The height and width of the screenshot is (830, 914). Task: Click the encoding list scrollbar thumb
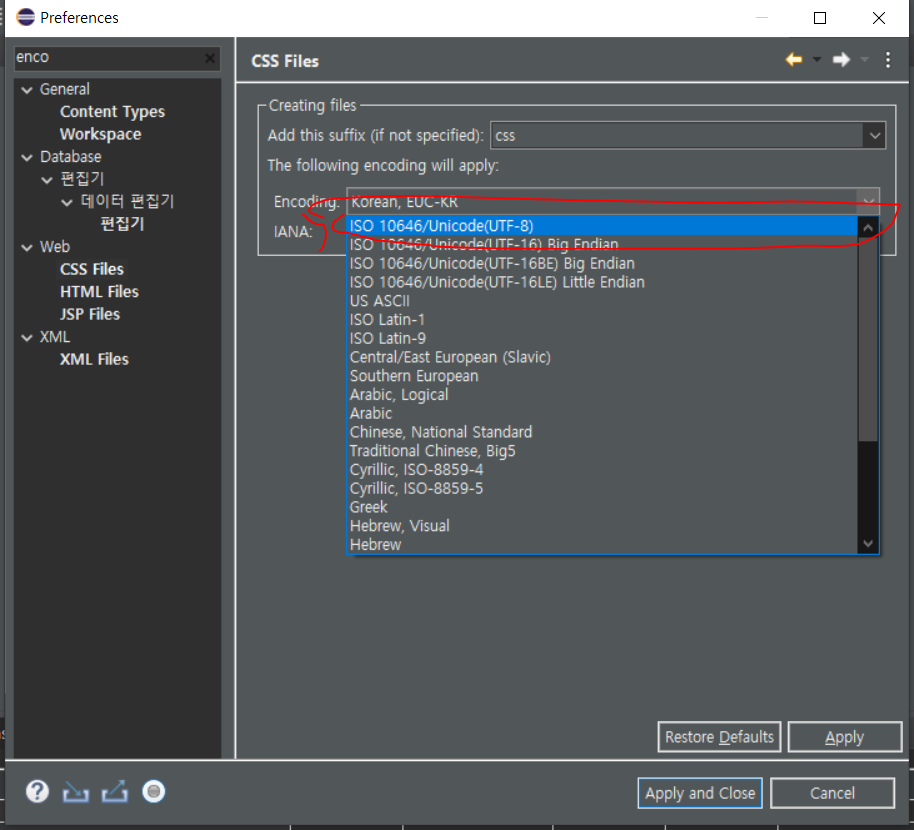[x=868, y=339]
